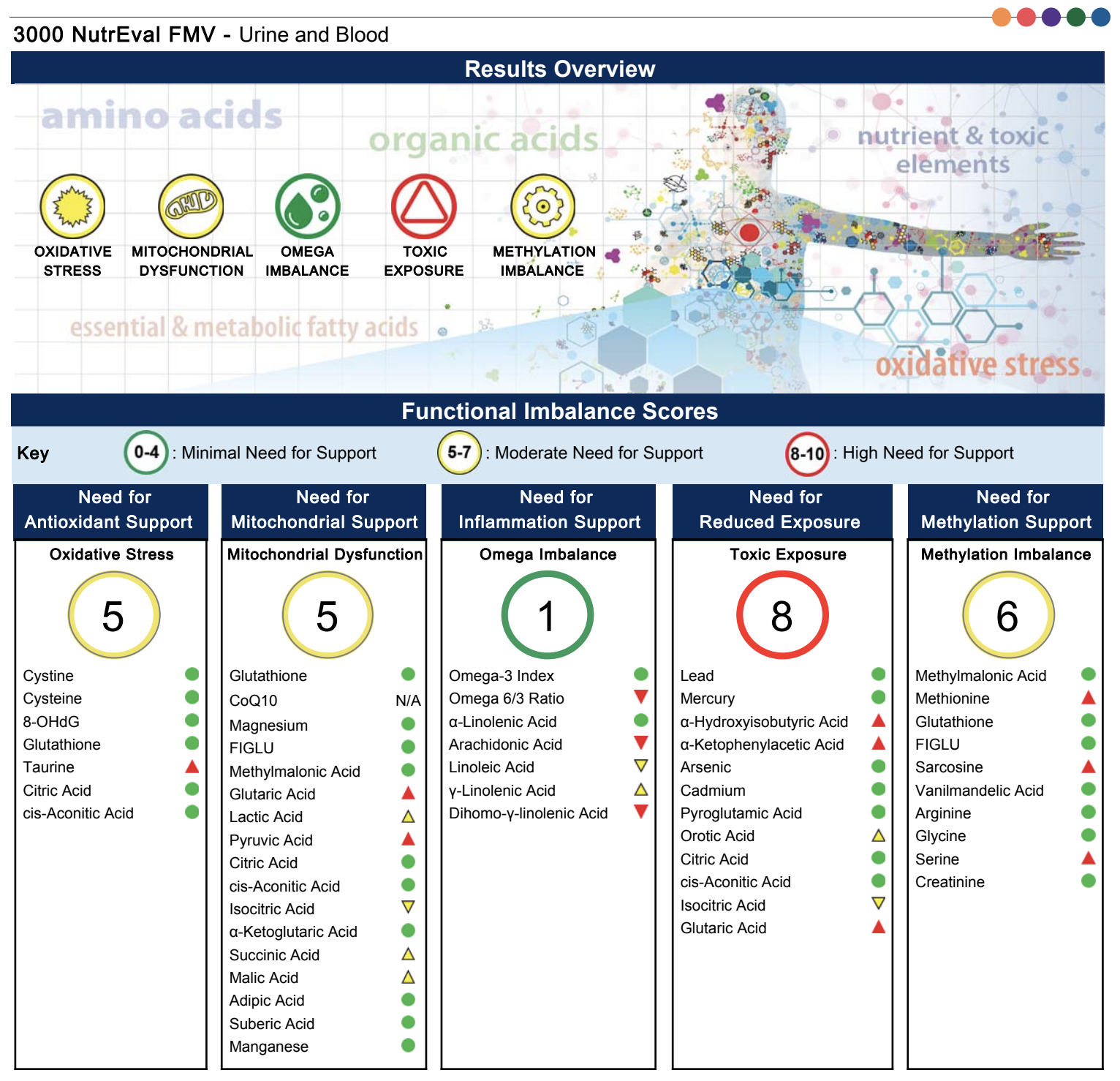1120x1081 pixels.
Task: Select the Need for Reduced Exposure header
Action: click(782, 511)
